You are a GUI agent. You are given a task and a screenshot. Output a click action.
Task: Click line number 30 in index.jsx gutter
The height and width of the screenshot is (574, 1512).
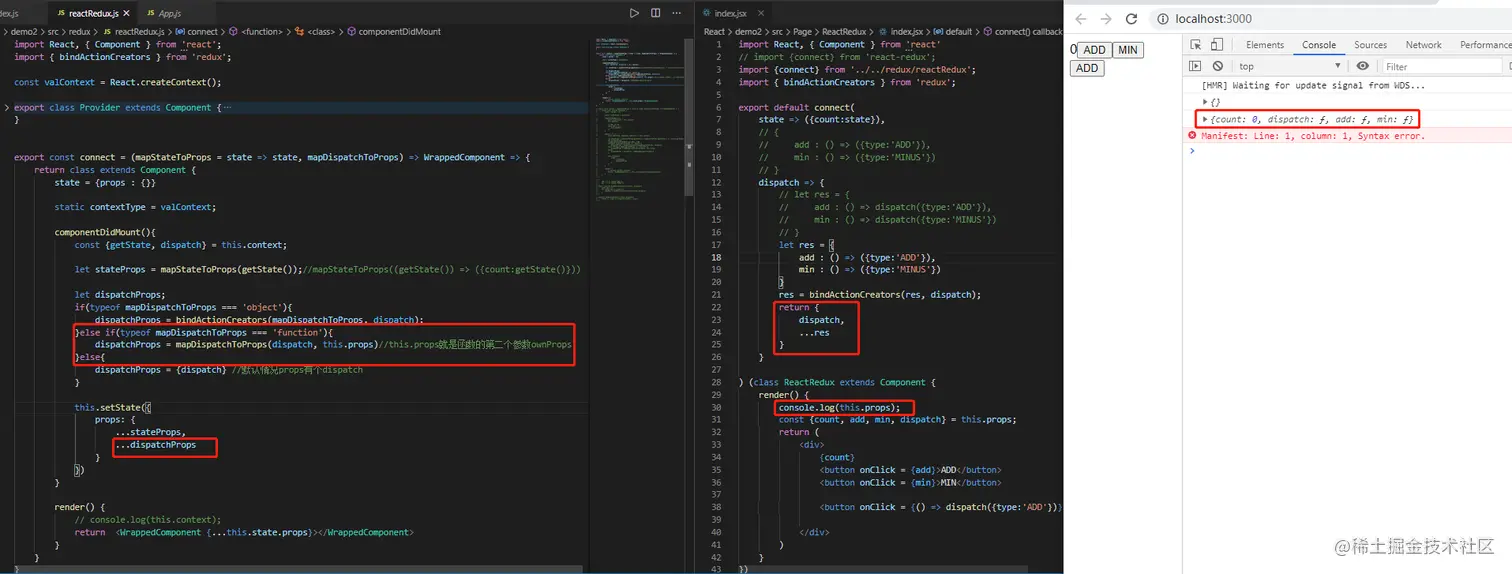click(715, 407)
